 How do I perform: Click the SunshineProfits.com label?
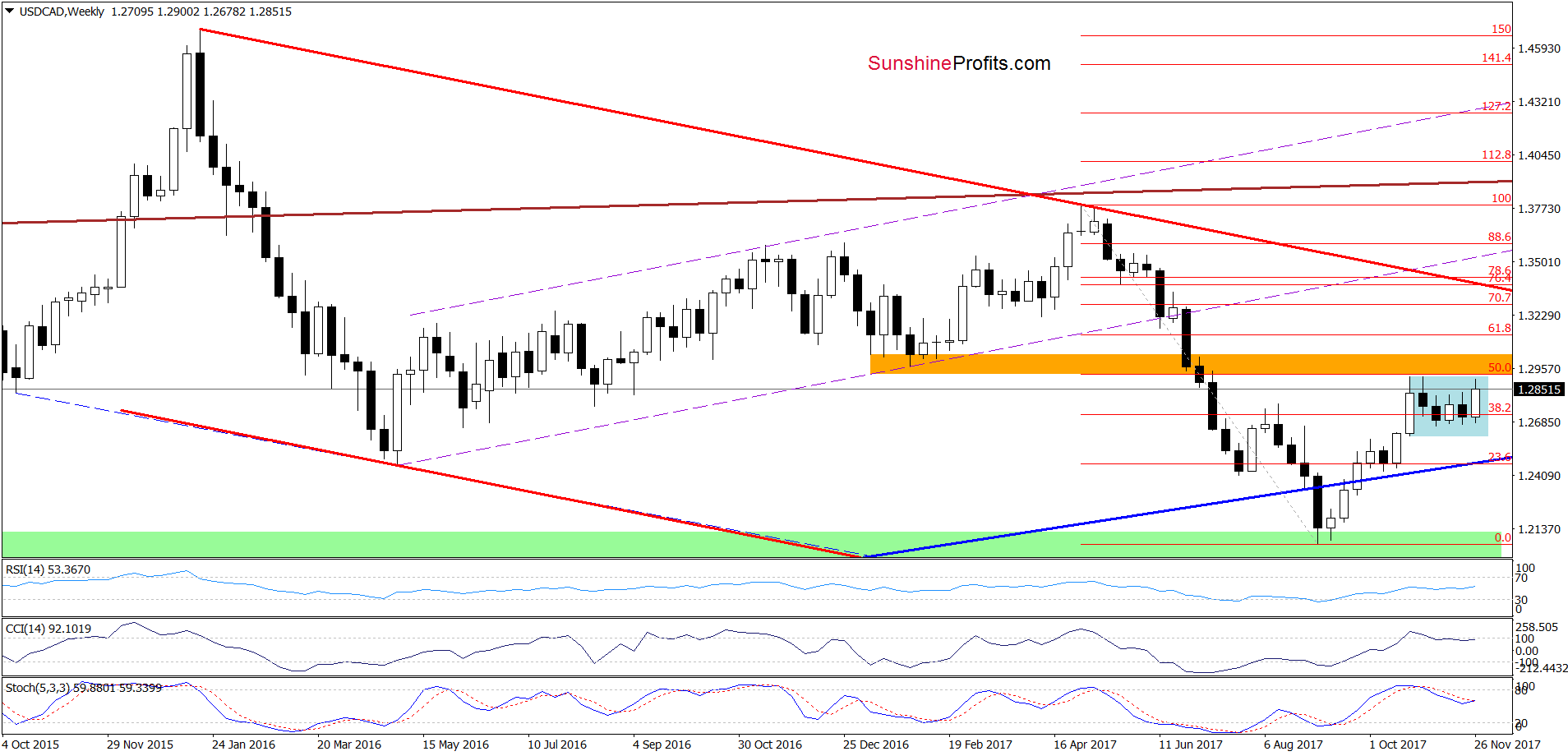pyautogui.click(x=959, y=63)
